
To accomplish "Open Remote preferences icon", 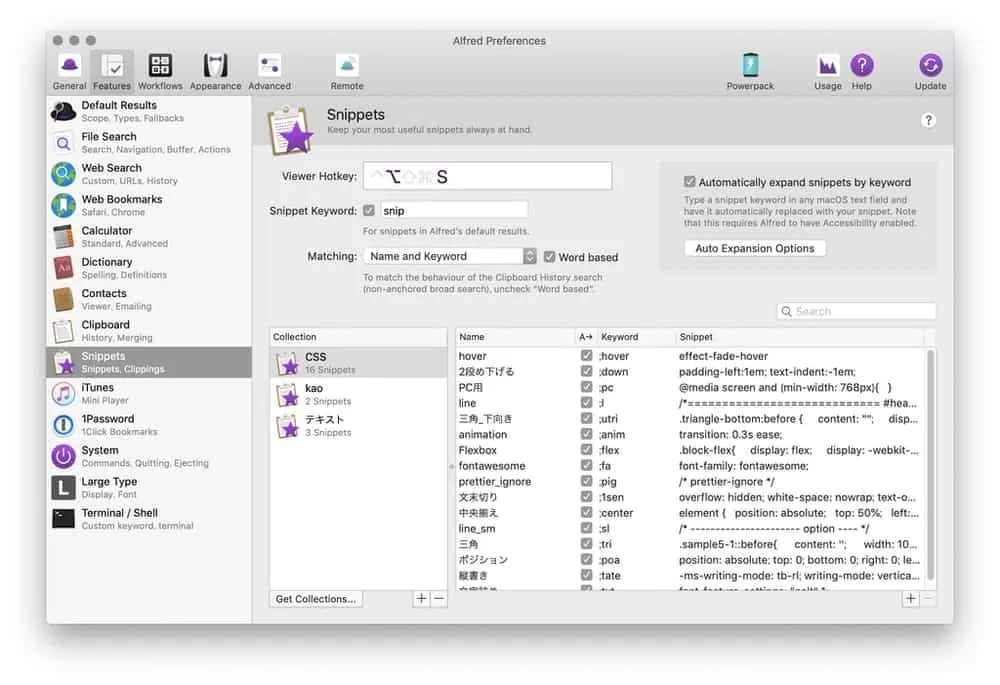I will click(x=347, y=68).
